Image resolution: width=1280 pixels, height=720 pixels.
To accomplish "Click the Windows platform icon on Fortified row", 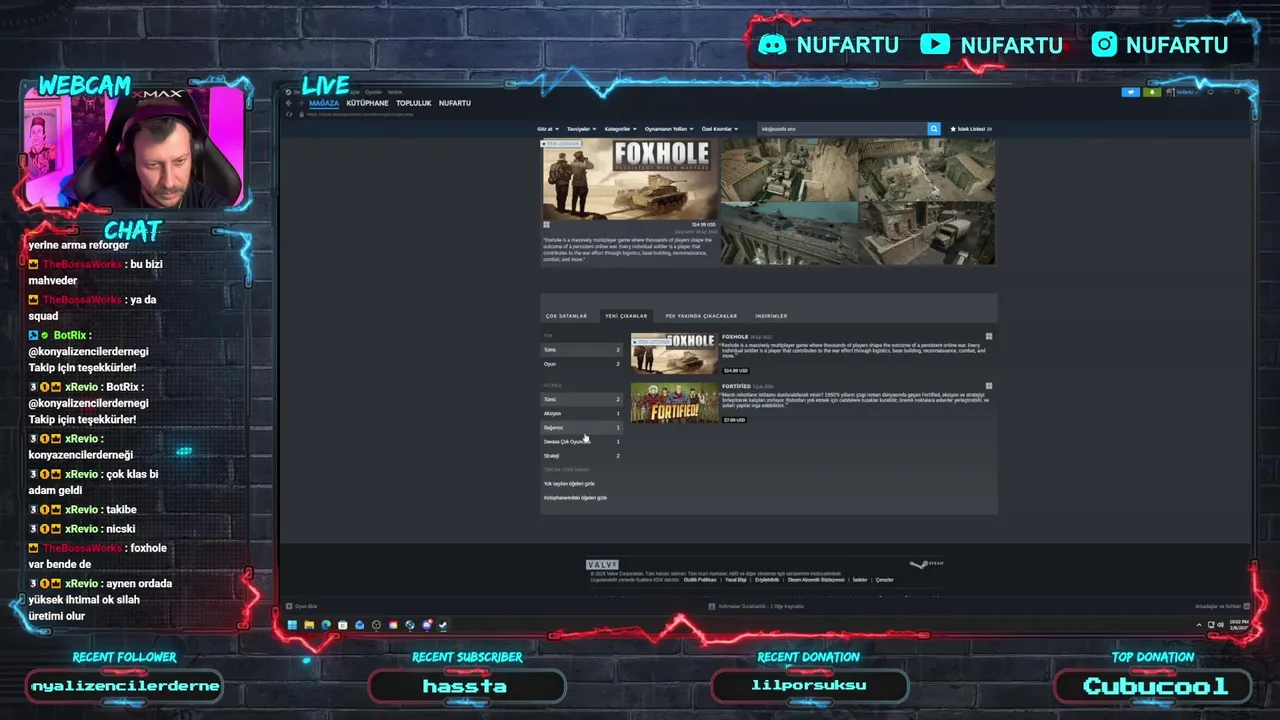I will [x=989, y=386].
